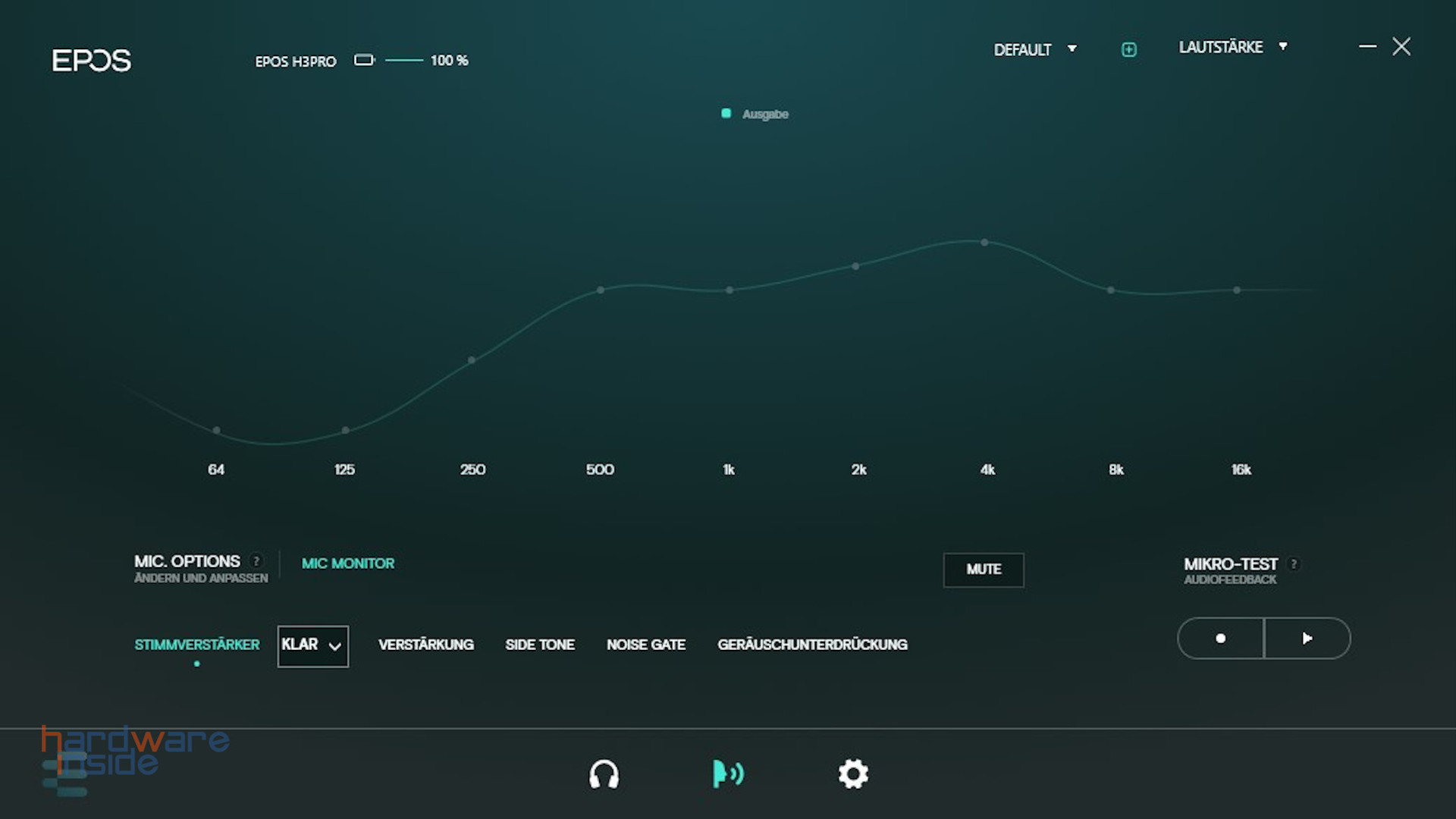Click the EPOS logo
This screenshot has width=1456, height=819.
pyautogui.click(x=91, y=60)
